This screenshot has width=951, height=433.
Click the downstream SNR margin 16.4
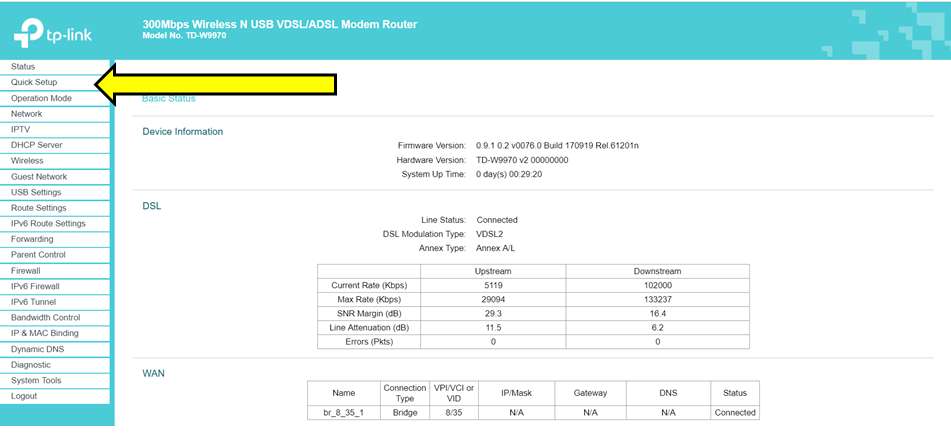click(x=657, y=314)
